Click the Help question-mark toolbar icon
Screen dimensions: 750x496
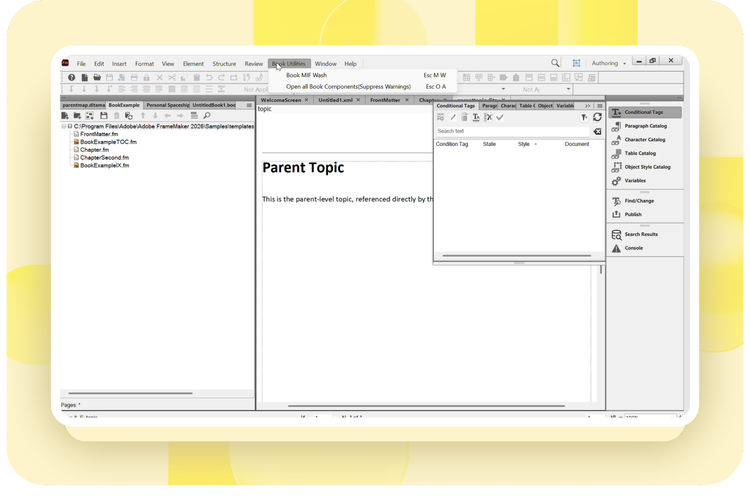pyautogui.click(x=71, y=77)
